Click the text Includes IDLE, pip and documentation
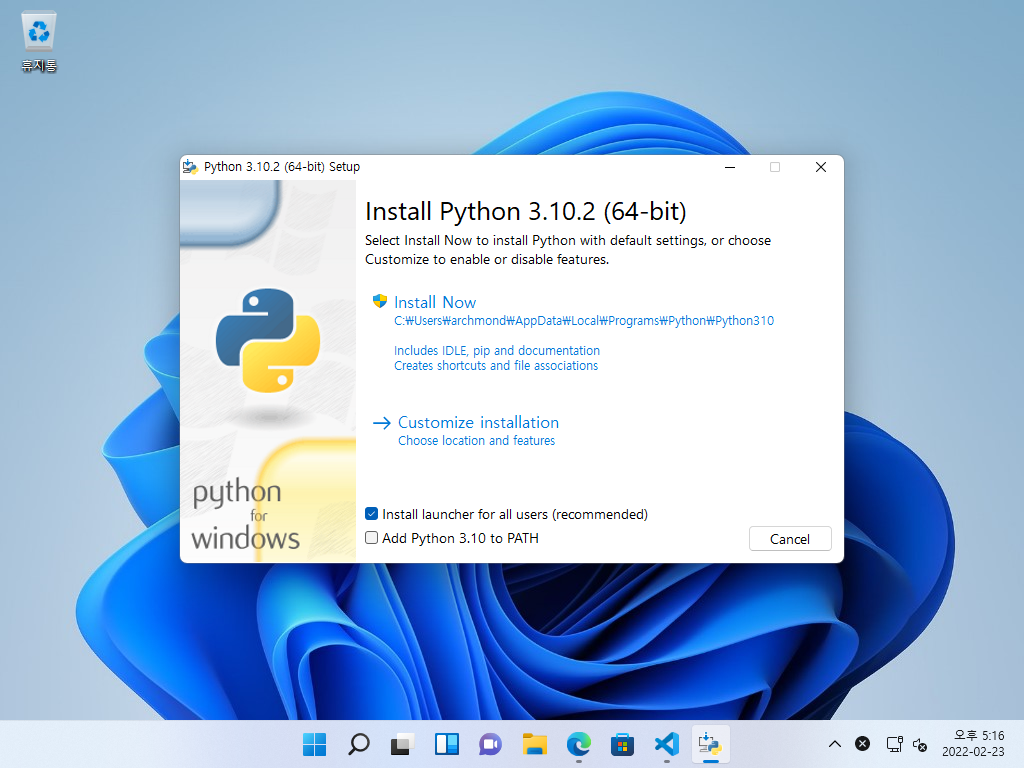 pos(497,351)
